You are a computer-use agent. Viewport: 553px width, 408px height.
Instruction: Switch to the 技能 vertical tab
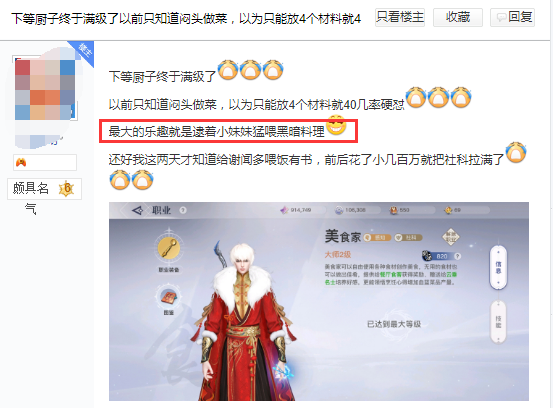coord(498,322)
